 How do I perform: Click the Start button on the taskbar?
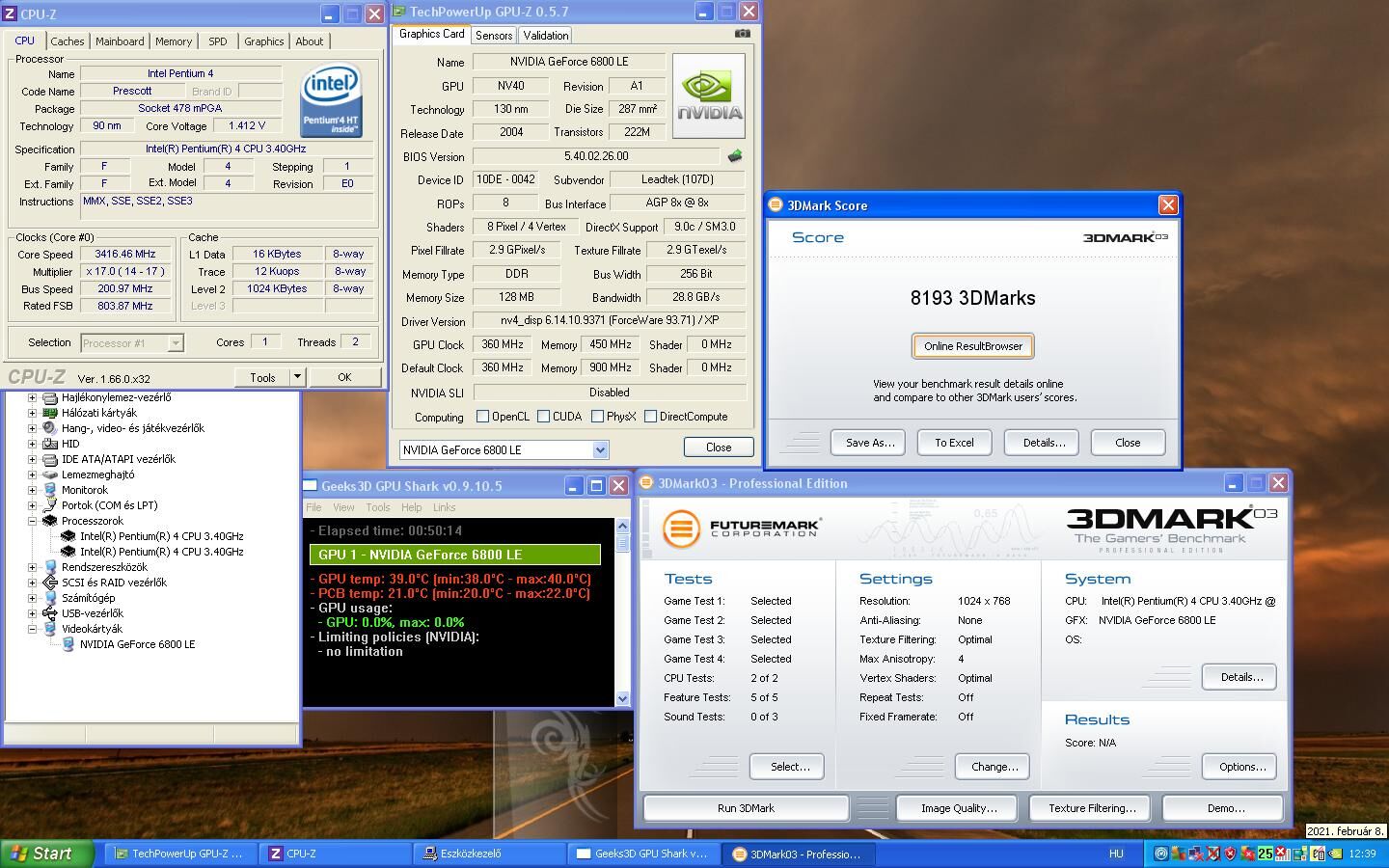[x=46, y=854]
